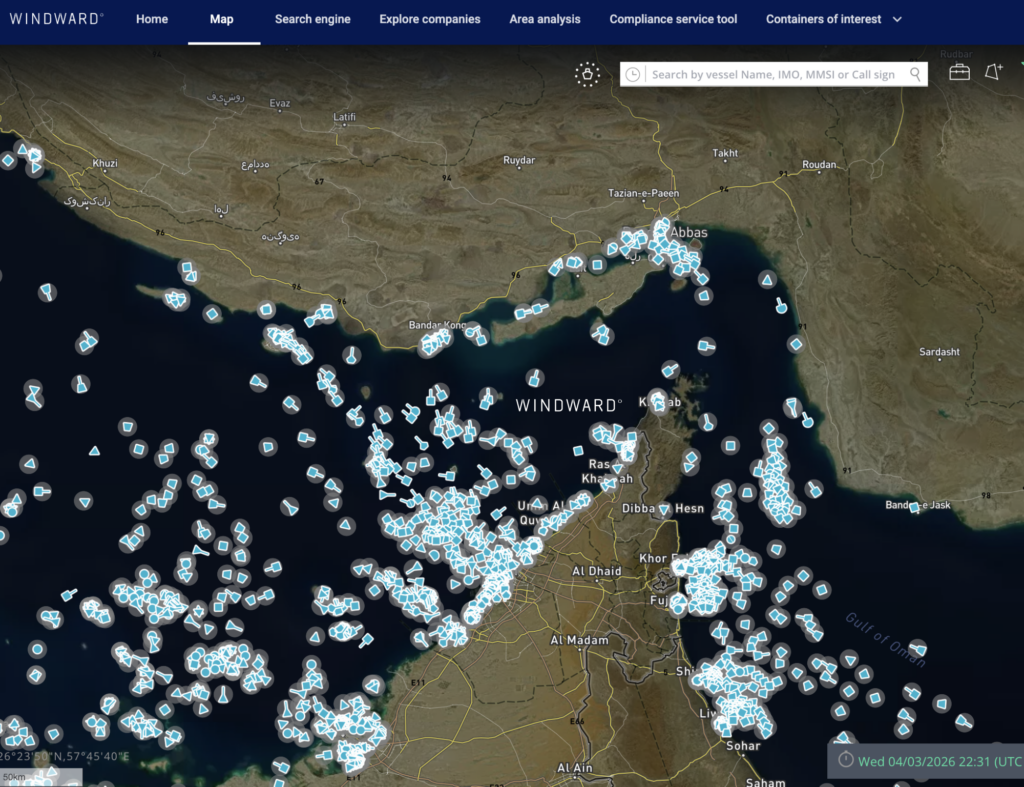Image resolution: width=1024 pixels, height=787 pixels.
Task: Click the Sohar city label
Action: pyautogui.click(x=743, y=746)
